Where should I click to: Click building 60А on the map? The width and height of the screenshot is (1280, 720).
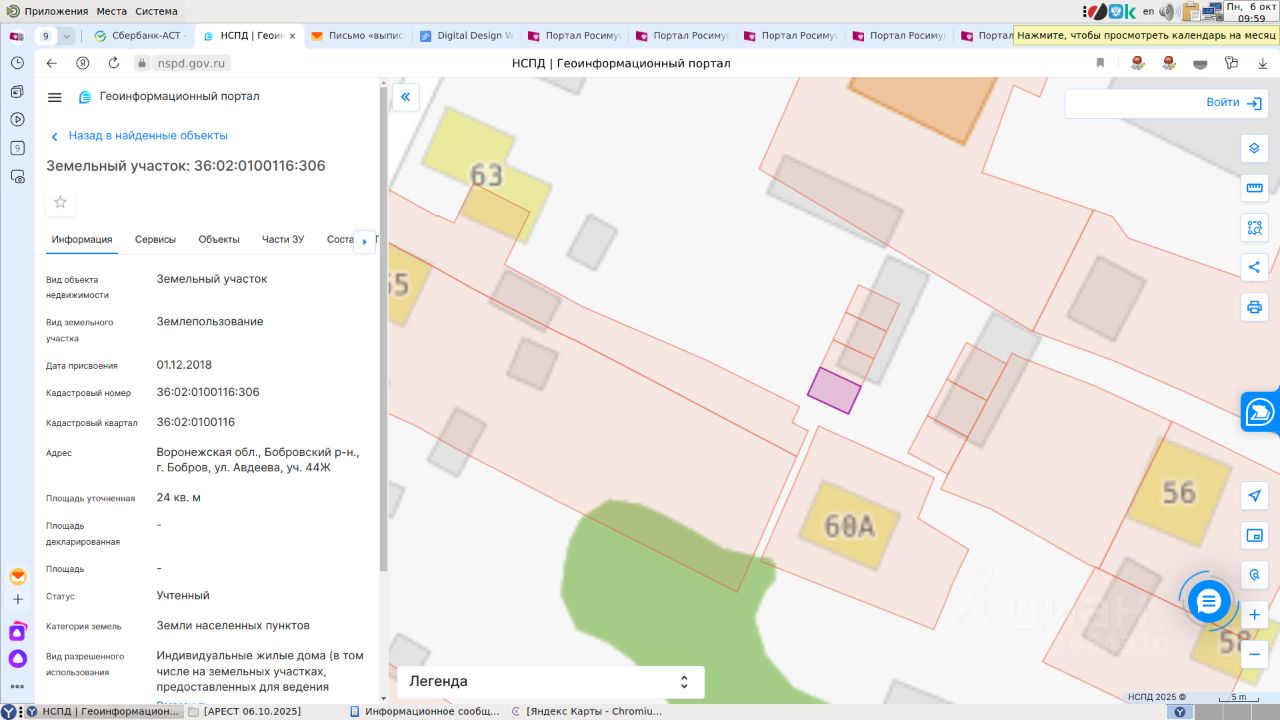click(x=849, y=526)
